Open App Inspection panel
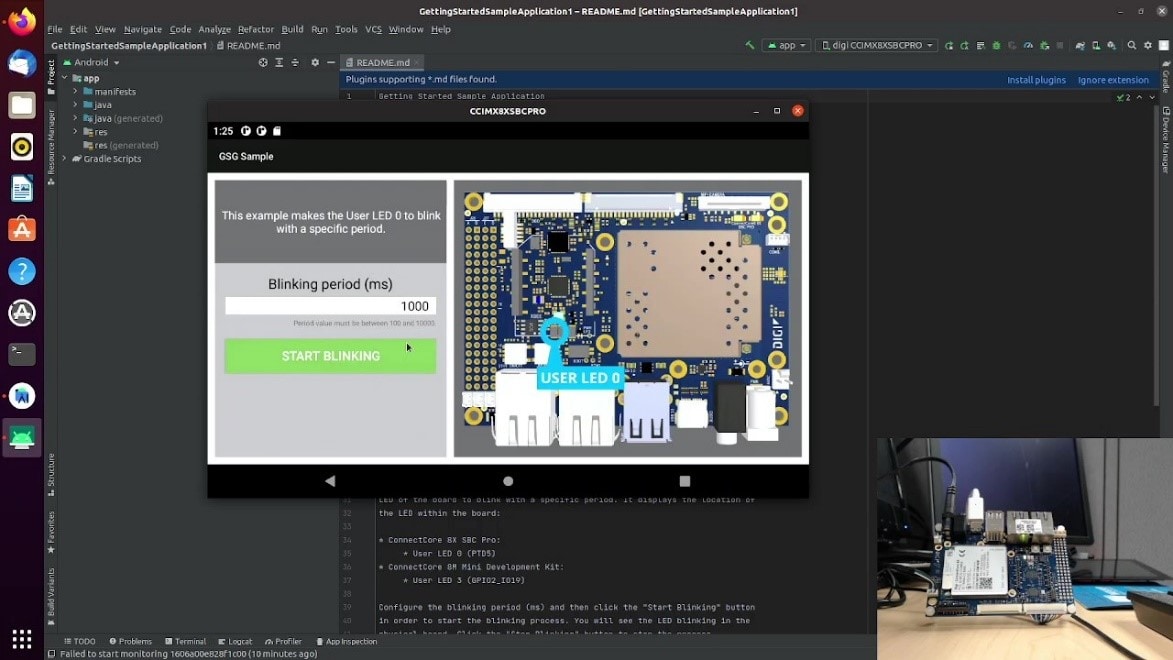Image resolution: width=1173 pixels, height=660 pixels. coord(347,641)
